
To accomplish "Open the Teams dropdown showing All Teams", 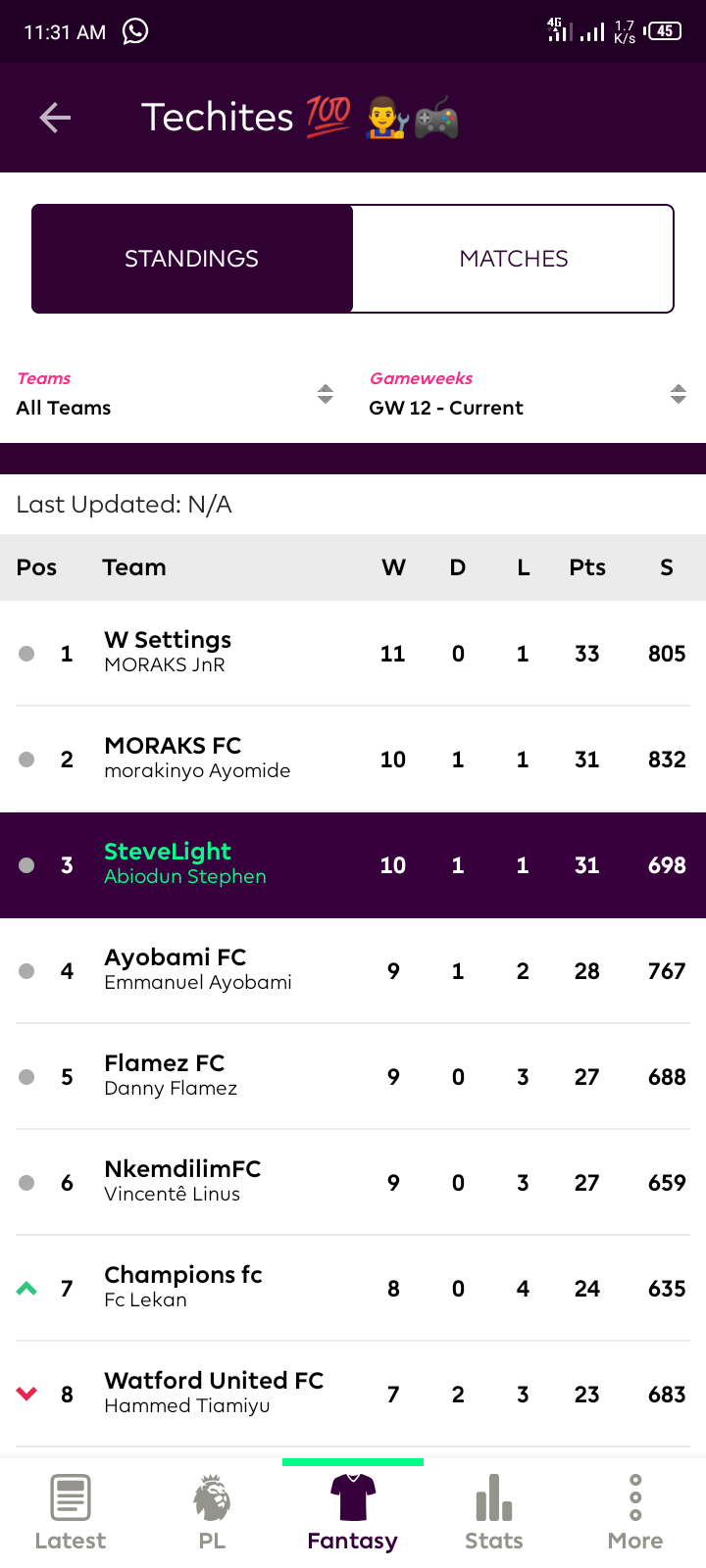I will pyautogui.click(x=175, y=394).
